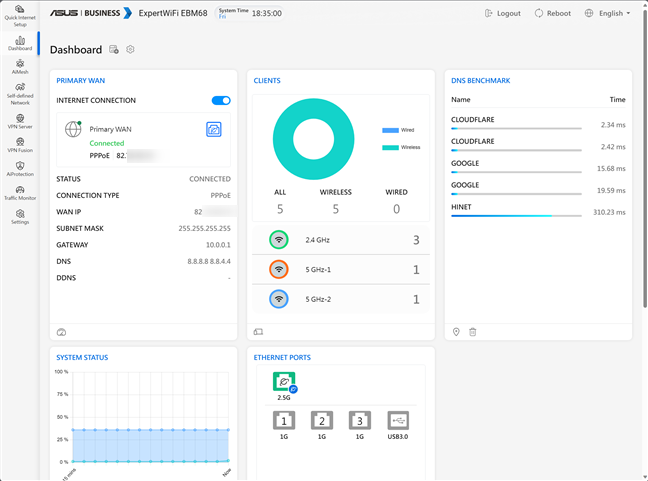Image resolution: width=648 pixels, height=481 pixels.
Task: Click the Time column header in DNS Benchmark
Action: pos(617,100)
